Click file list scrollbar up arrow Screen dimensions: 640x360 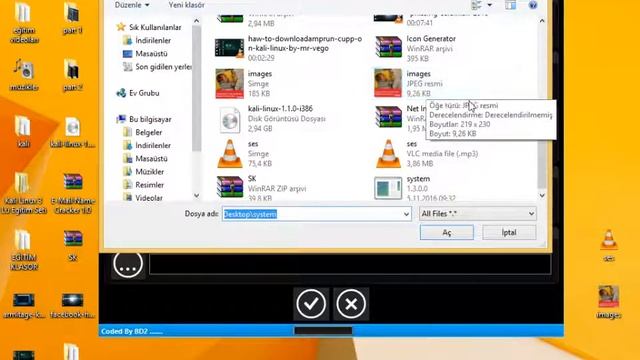[542, 21]
